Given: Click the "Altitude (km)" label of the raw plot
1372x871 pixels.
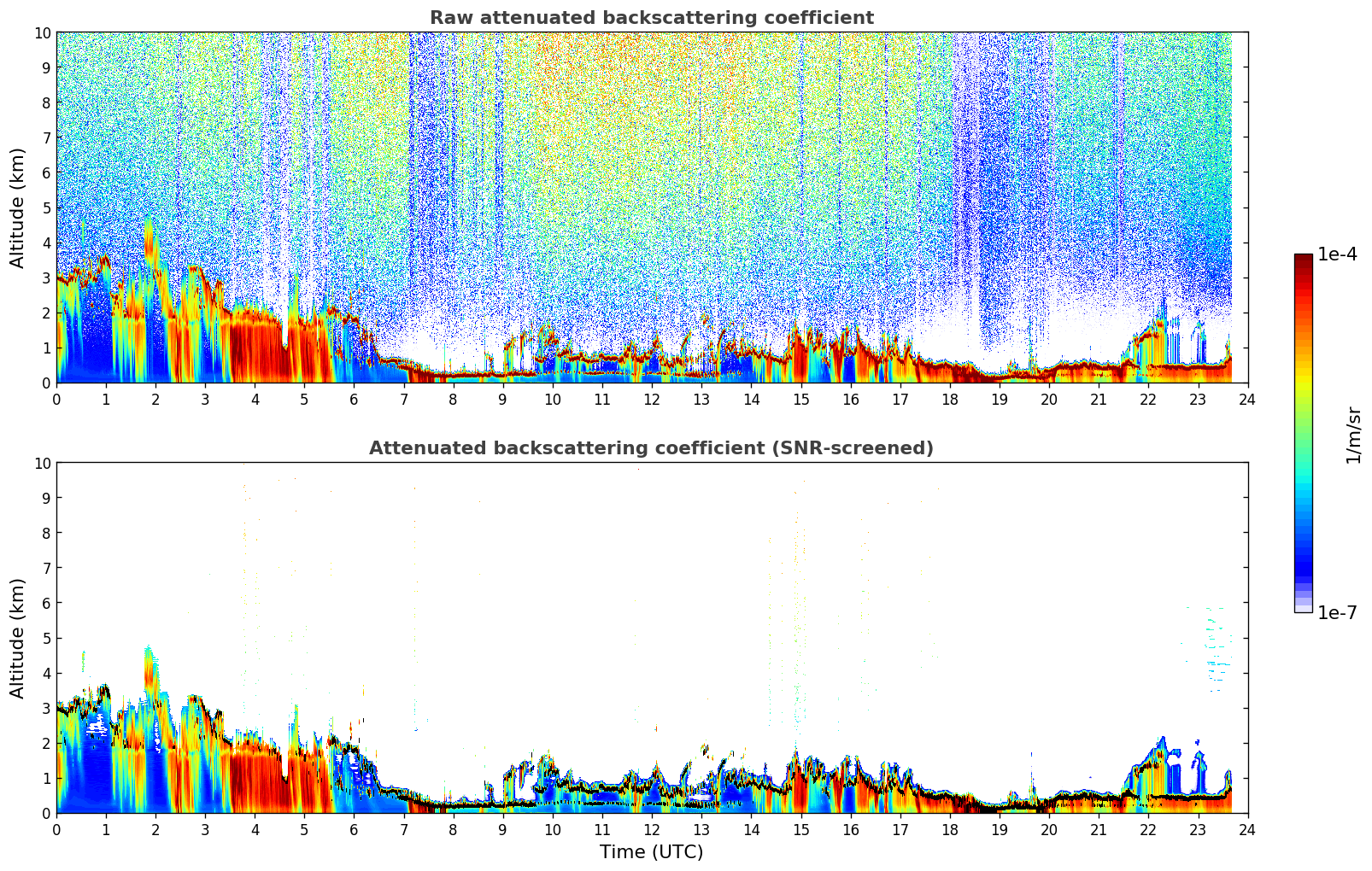Looking at the screenshot, I should click(x=18, y=208).
